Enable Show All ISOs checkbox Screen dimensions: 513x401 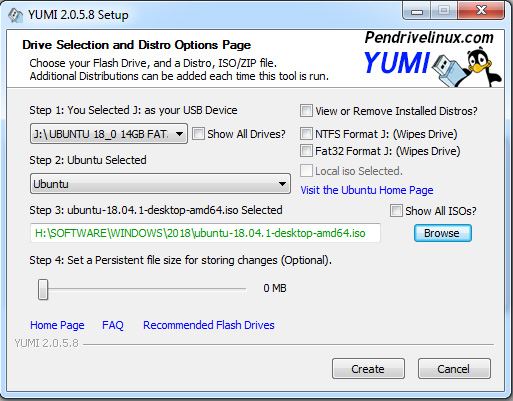click(x=396, y=211)
